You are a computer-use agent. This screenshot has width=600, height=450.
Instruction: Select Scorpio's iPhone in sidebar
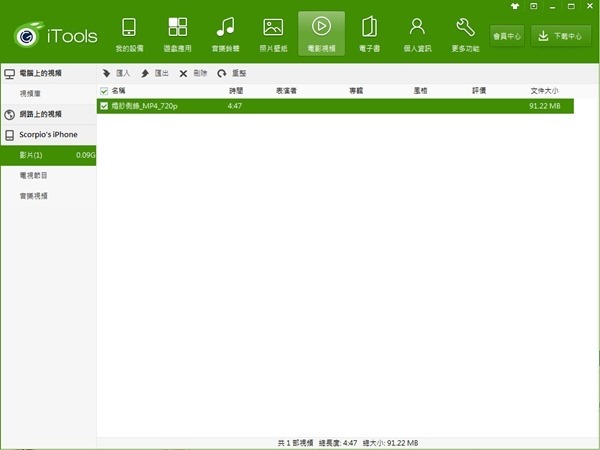tap(48, 135)
